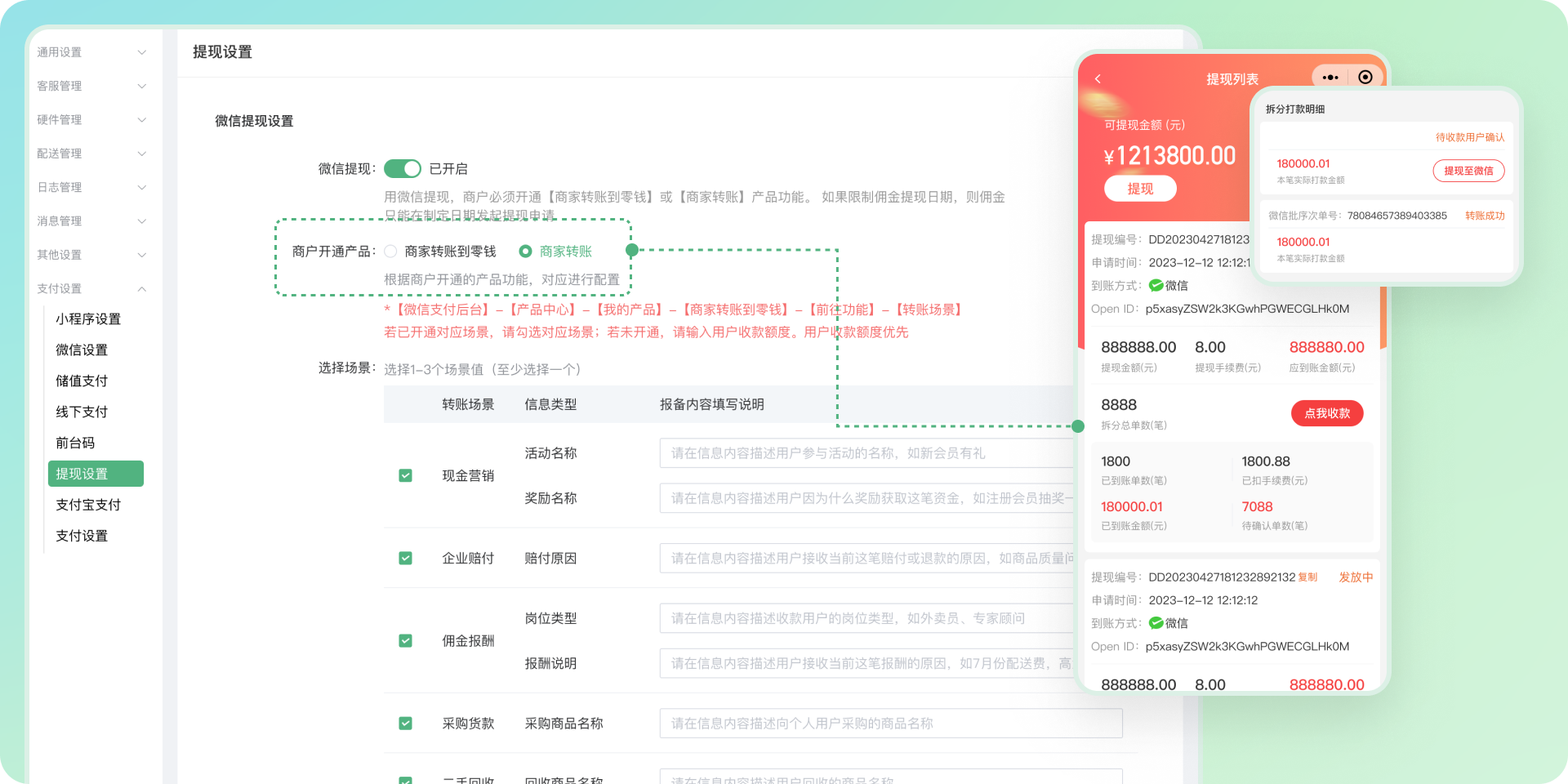Tap the 提现至微信 button
This screenshot has width=1568, height=784.
click(x=1468, y=171)
